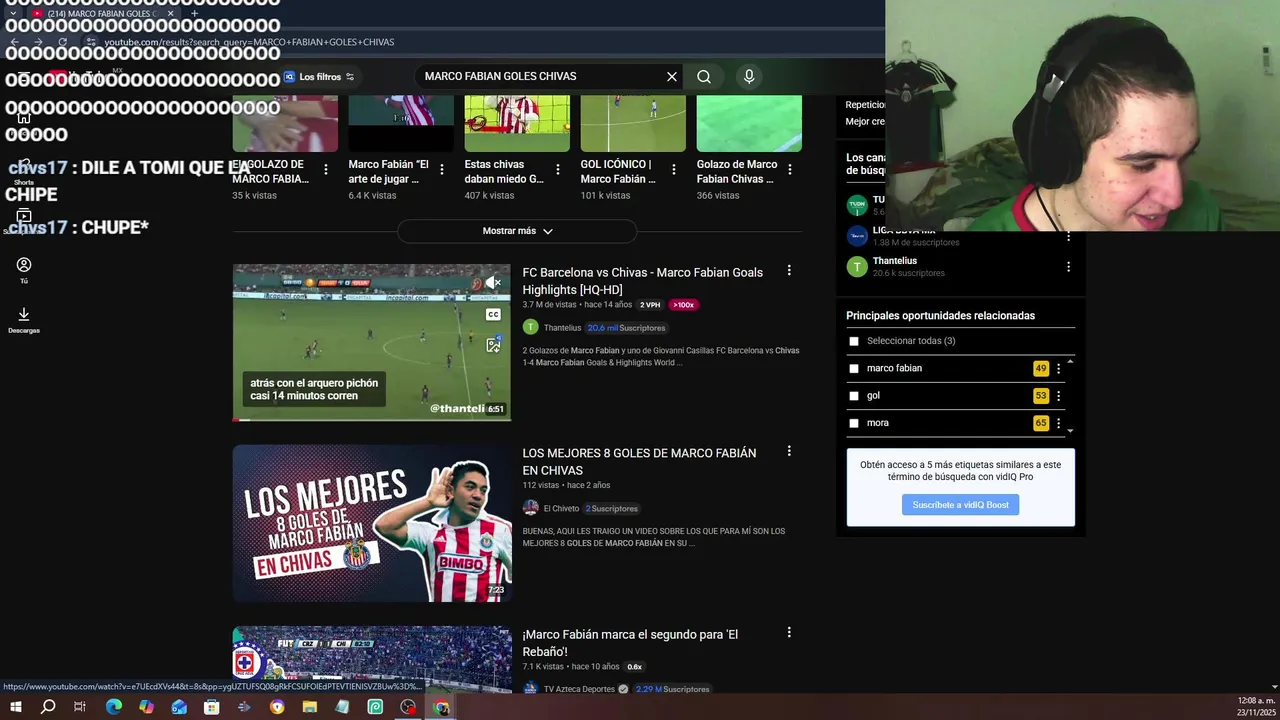Open Microsoft Store from the taskbar

click(212, 707)
